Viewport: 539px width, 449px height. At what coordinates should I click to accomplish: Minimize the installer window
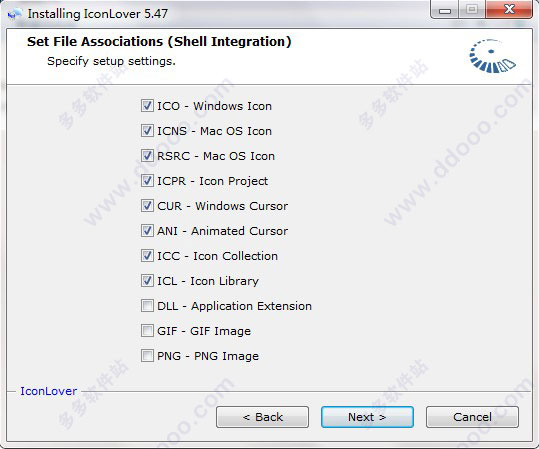point(444,10)
